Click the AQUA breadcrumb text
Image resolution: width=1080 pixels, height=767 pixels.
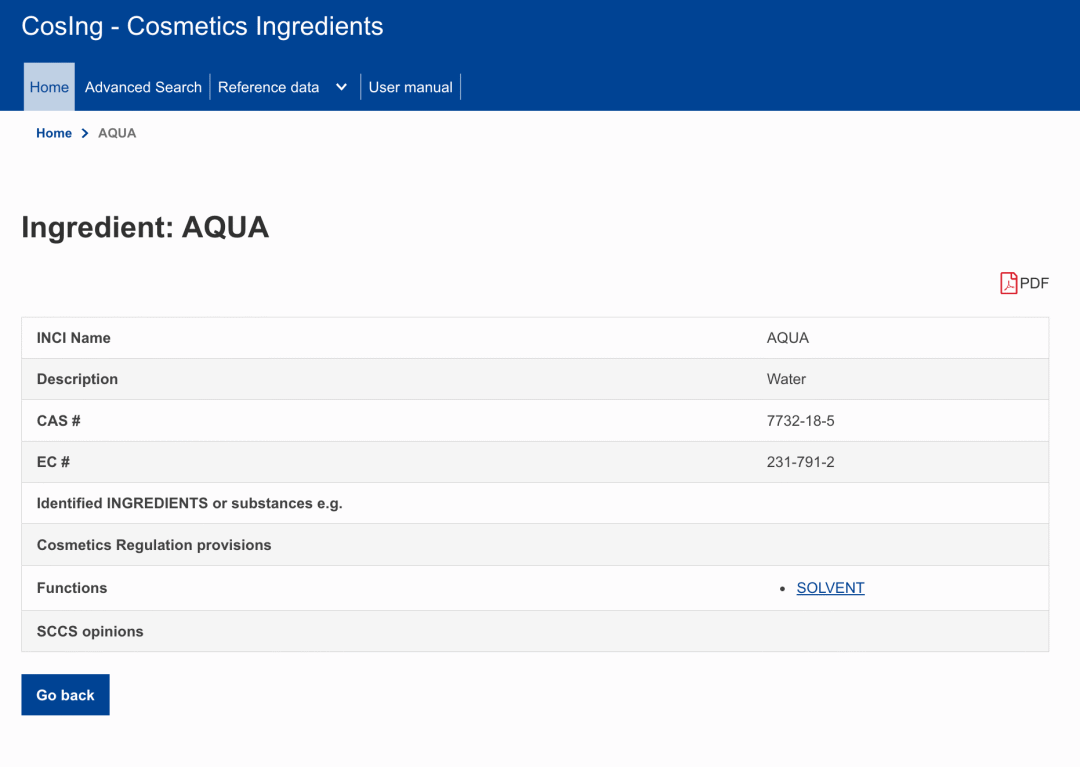click(x=117, y=133)
